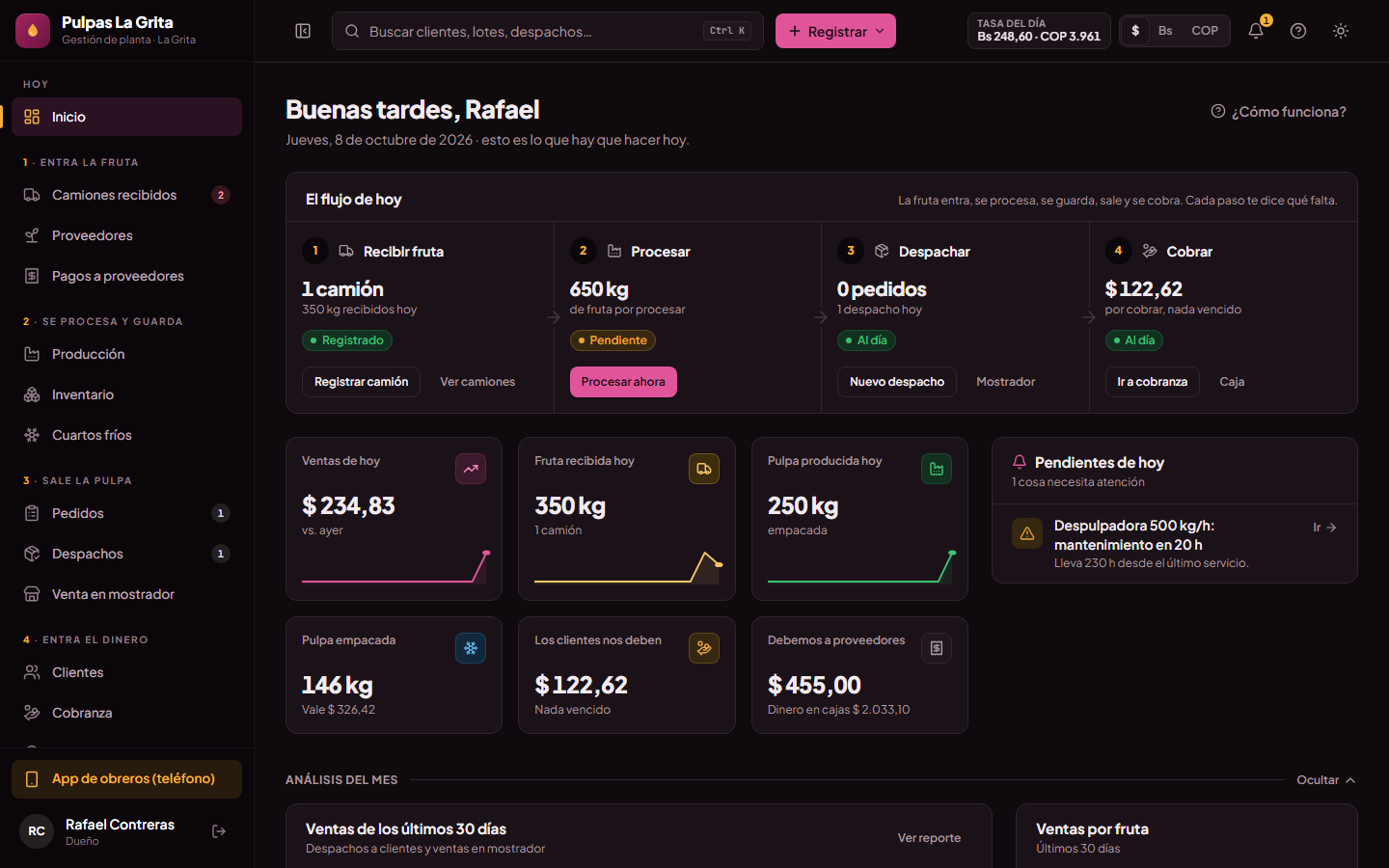Click the Despulpadora maintenance warning icon

1027,533
